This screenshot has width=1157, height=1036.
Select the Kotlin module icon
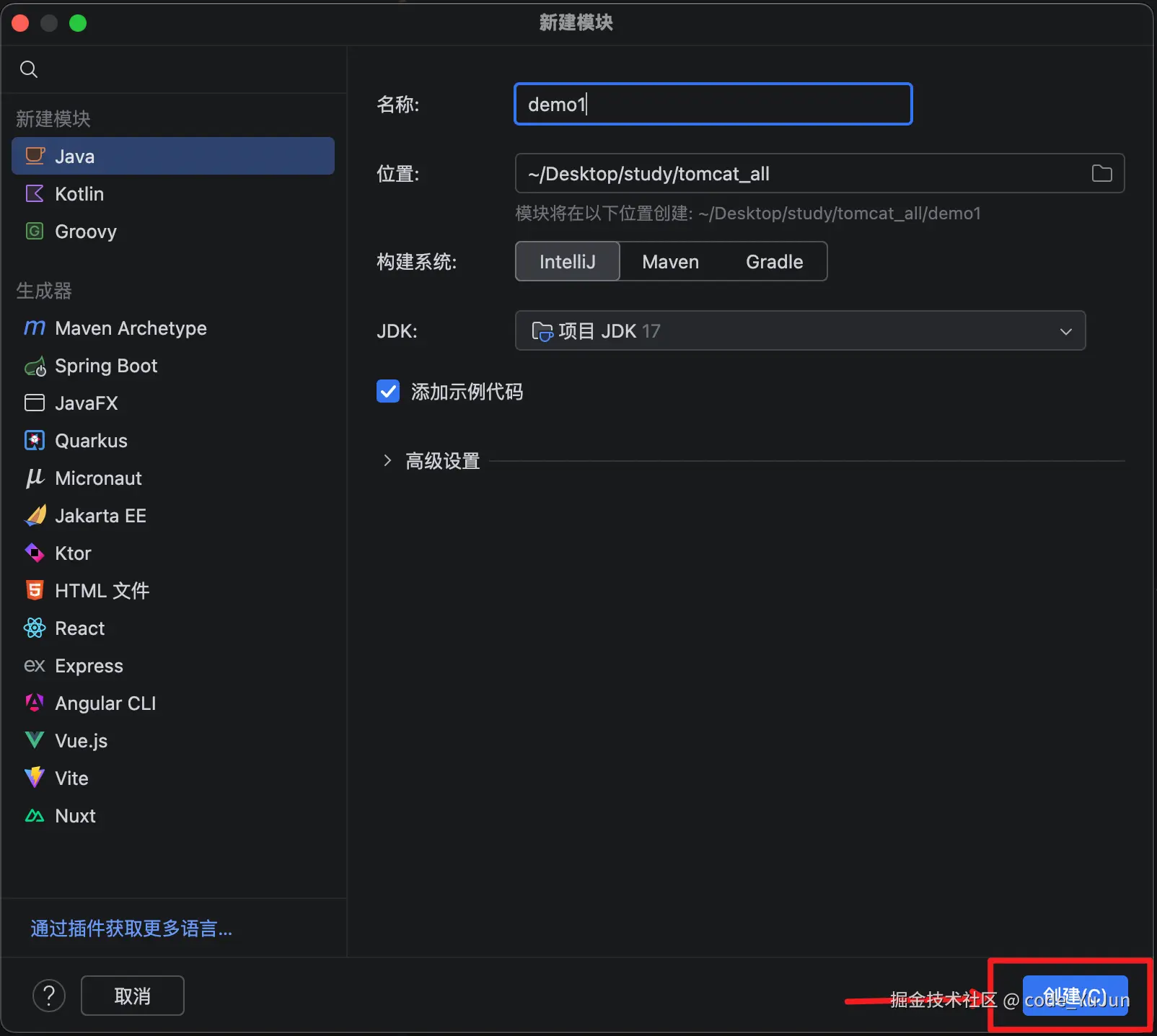35,193
